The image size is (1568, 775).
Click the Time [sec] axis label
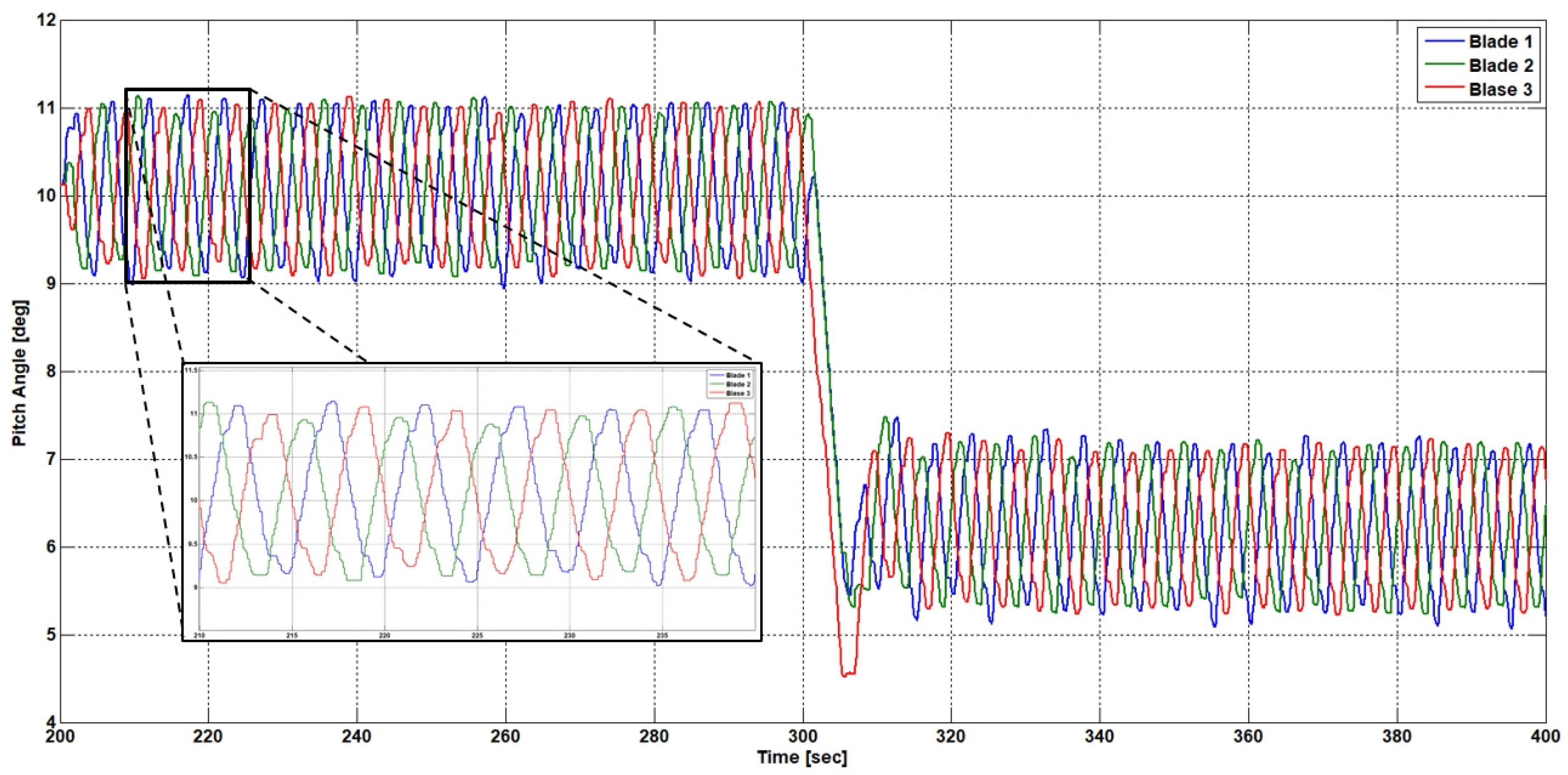(801, 758)
